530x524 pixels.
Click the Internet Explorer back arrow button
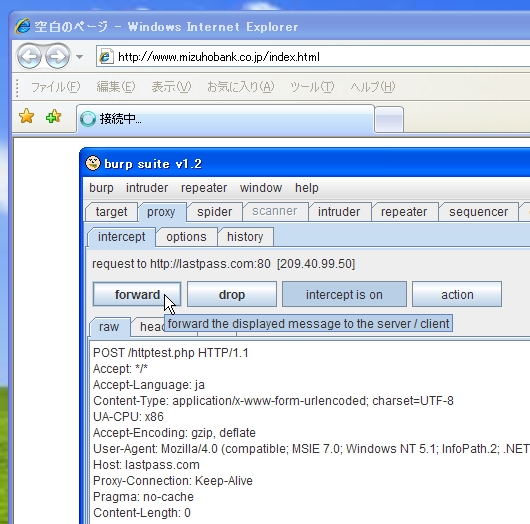[x=29, y=56]
